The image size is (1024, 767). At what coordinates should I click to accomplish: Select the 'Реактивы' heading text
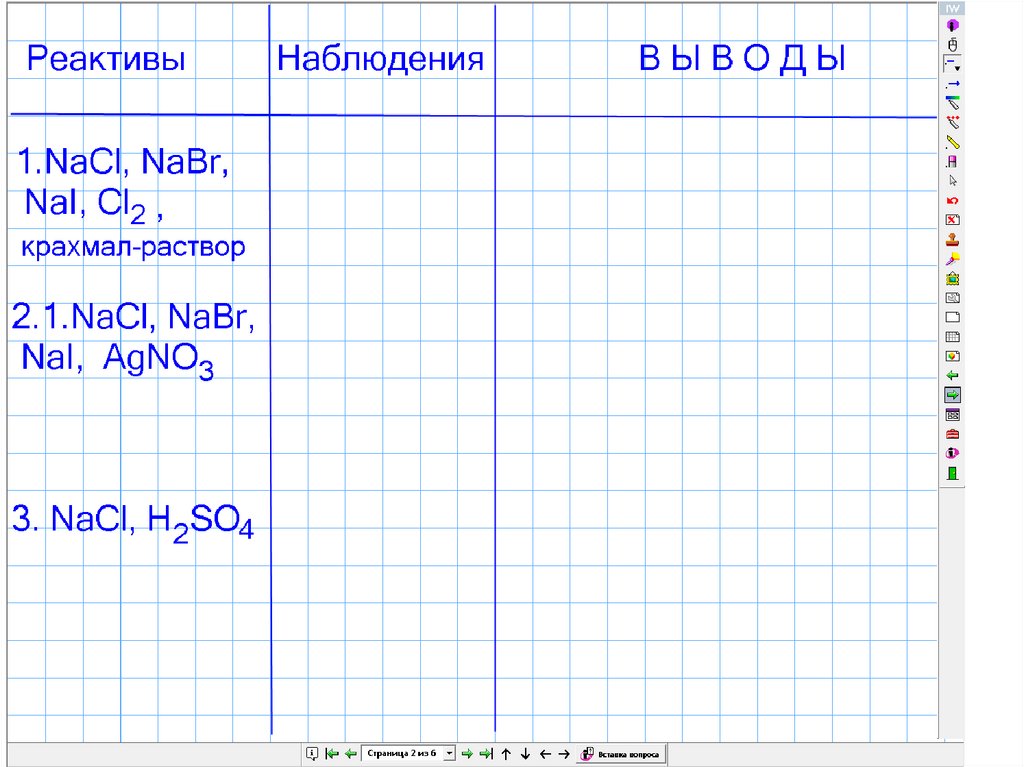tap(106, 59)
